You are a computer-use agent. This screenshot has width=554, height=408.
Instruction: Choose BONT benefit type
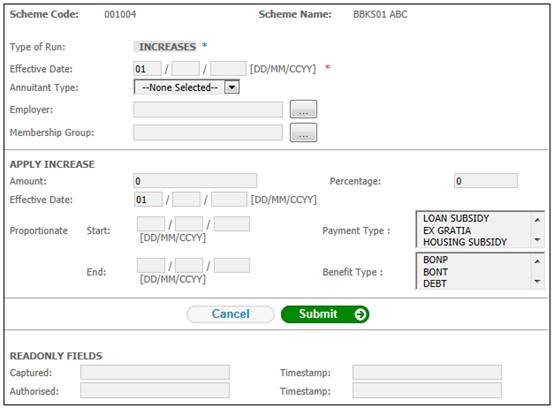click(x=435, y=272)
